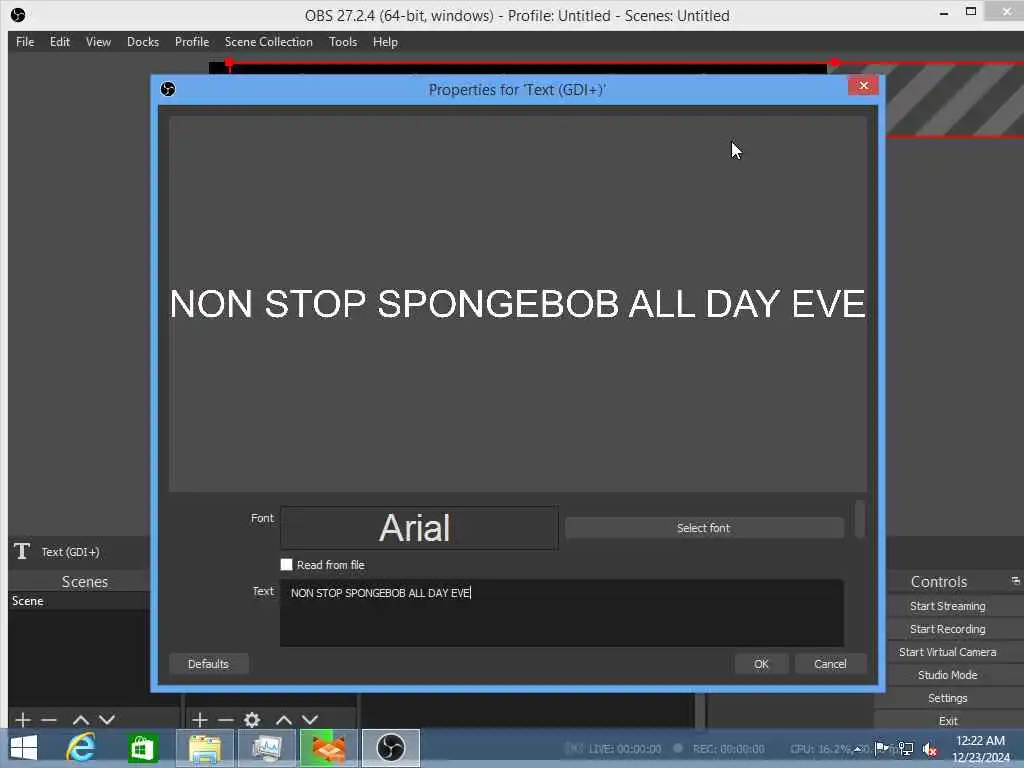Image resolution: width=1024 pixels, height=768 pixels.
Task: Open the Profile menu
Action: [192, 42]
